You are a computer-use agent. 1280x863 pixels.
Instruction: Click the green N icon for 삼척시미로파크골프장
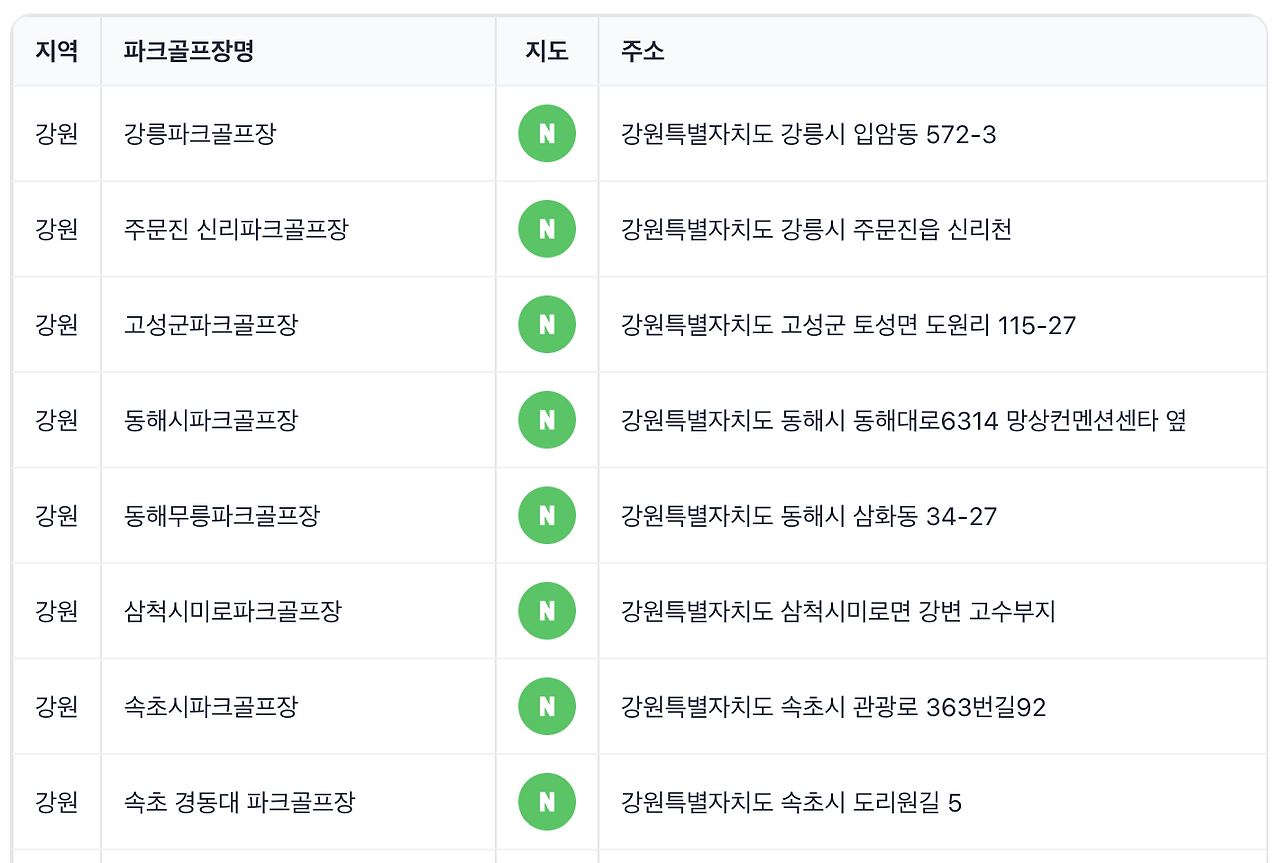pyautogui.click(x=546, y=610)
